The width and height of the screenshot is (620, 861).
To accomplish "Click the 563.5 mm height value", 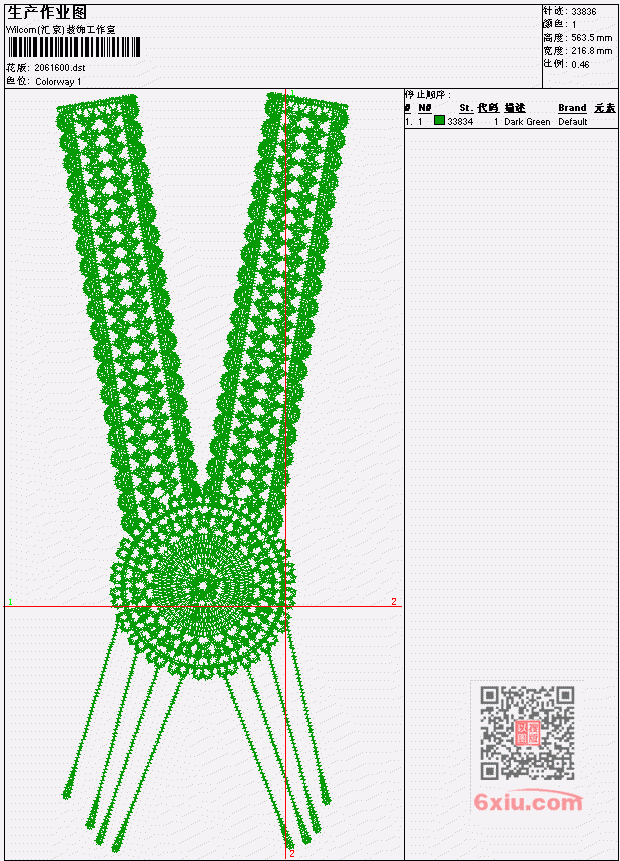I will tap(591, 38).
